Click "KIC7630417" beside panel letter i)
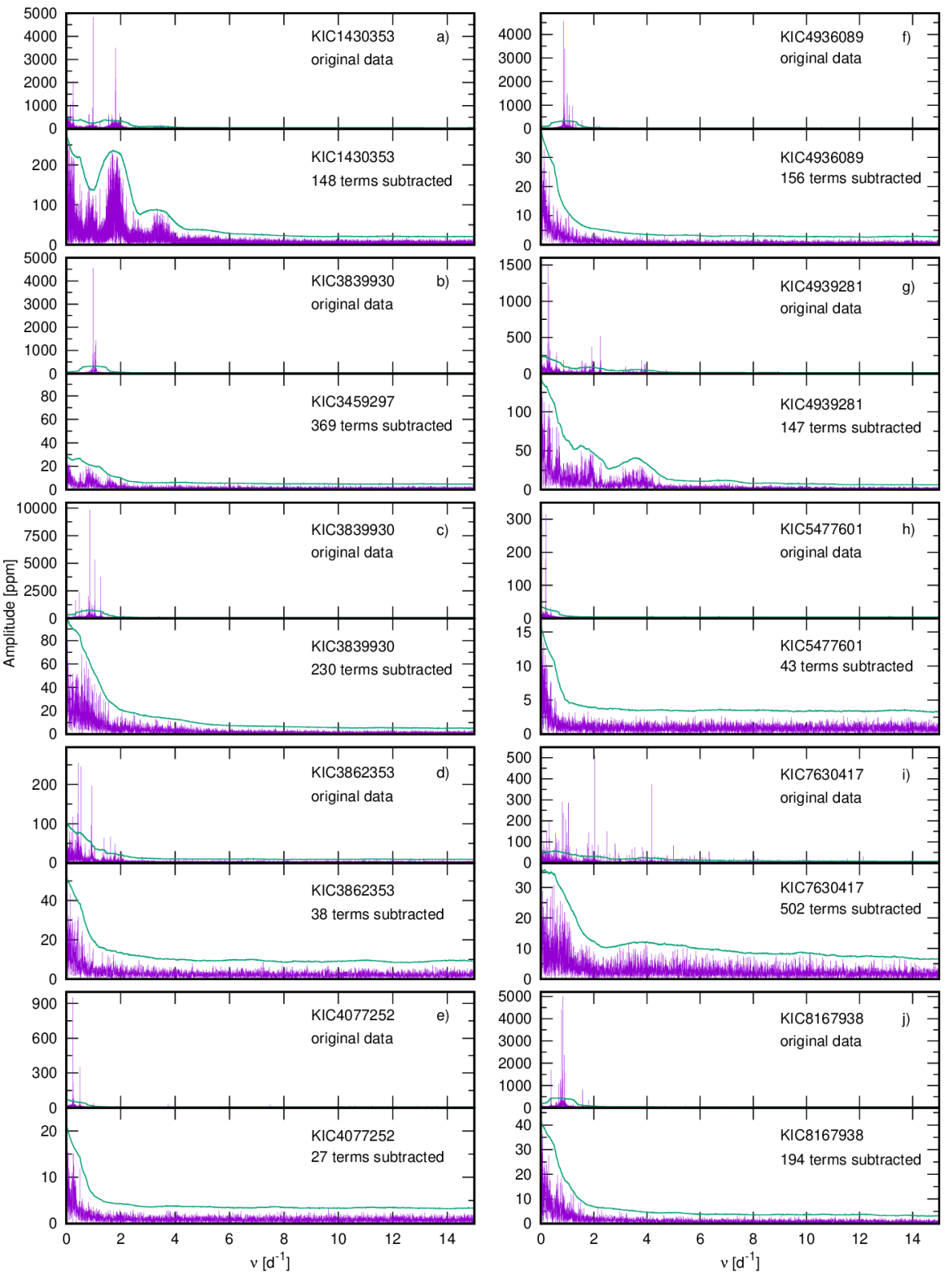This screenshot has height=1288, width=949. tap(821, 774)
